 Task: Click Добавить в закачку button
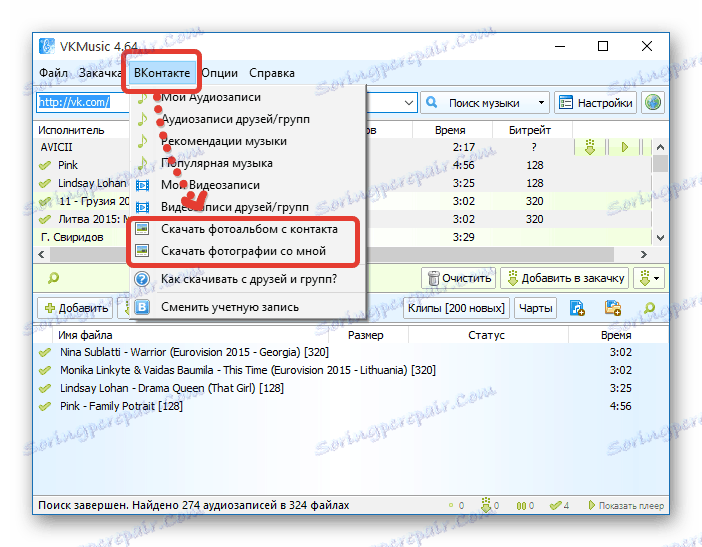point(565,278)
